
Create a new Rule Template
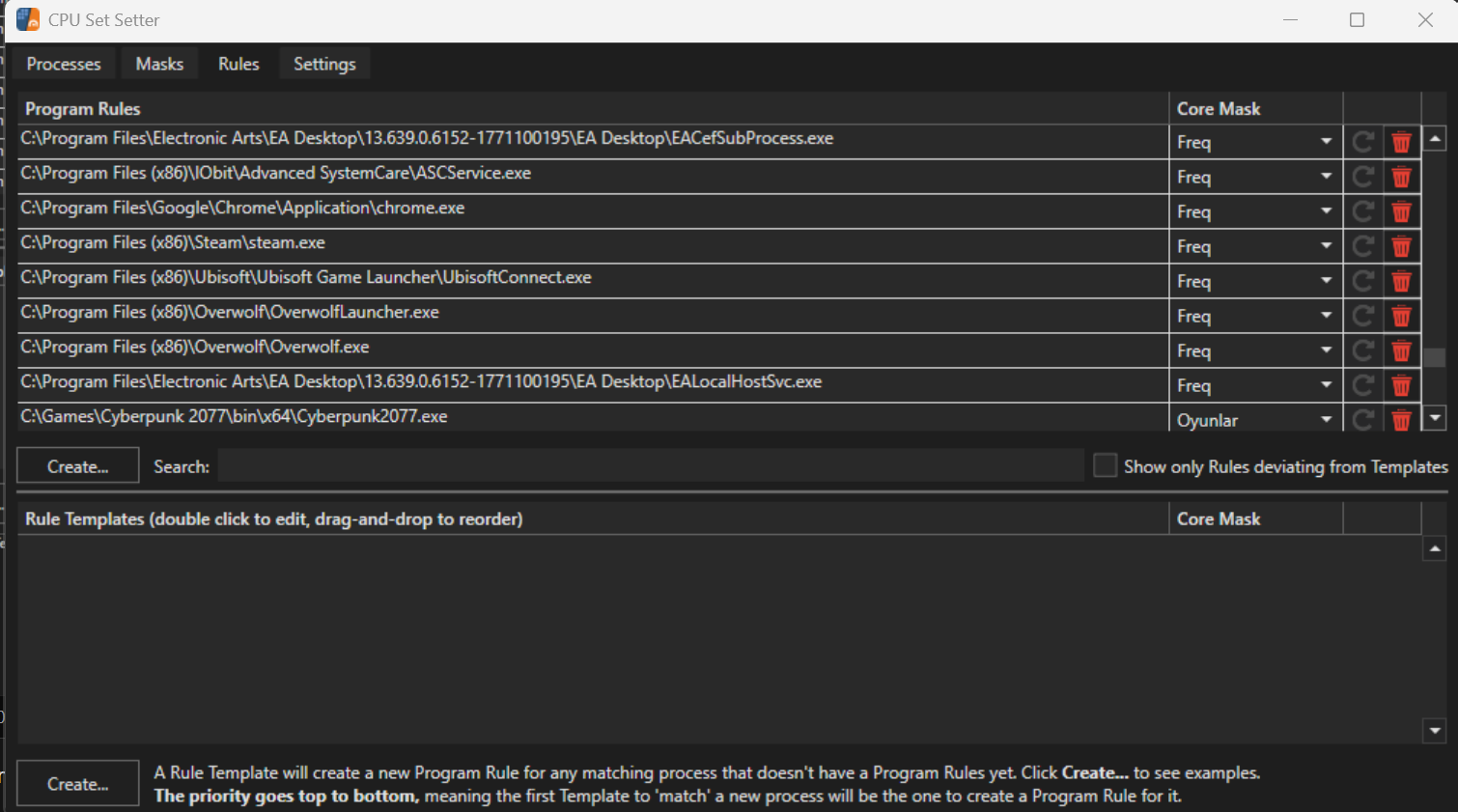point(78,784)
